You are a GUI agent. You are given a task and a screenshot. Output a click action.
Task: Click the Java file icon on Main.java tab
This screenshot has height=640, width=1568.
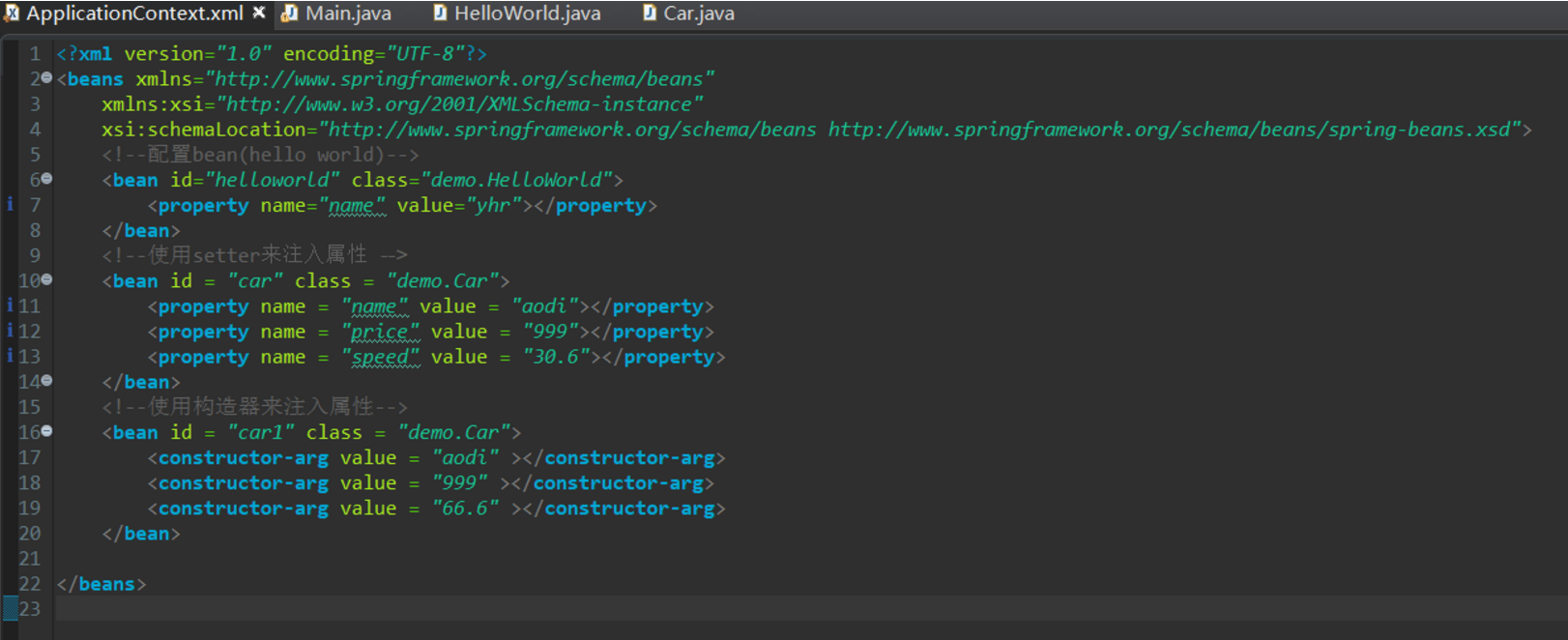click(x=289, y=14)
